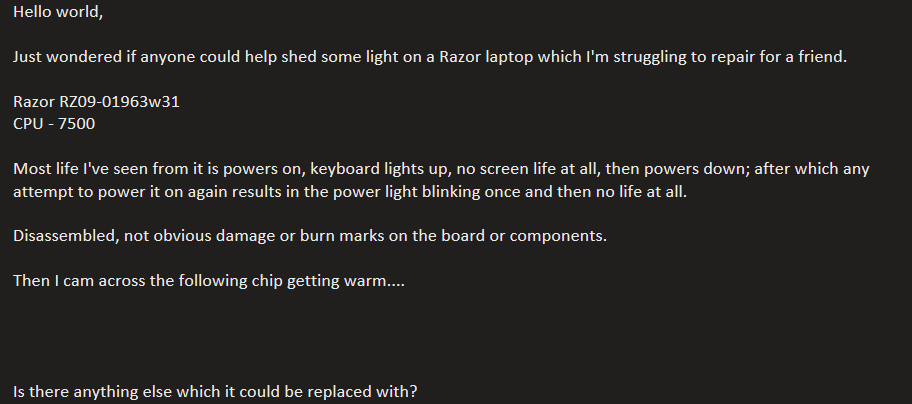
Task: Click the words "then powers down;"
Action: pos(682,169)
